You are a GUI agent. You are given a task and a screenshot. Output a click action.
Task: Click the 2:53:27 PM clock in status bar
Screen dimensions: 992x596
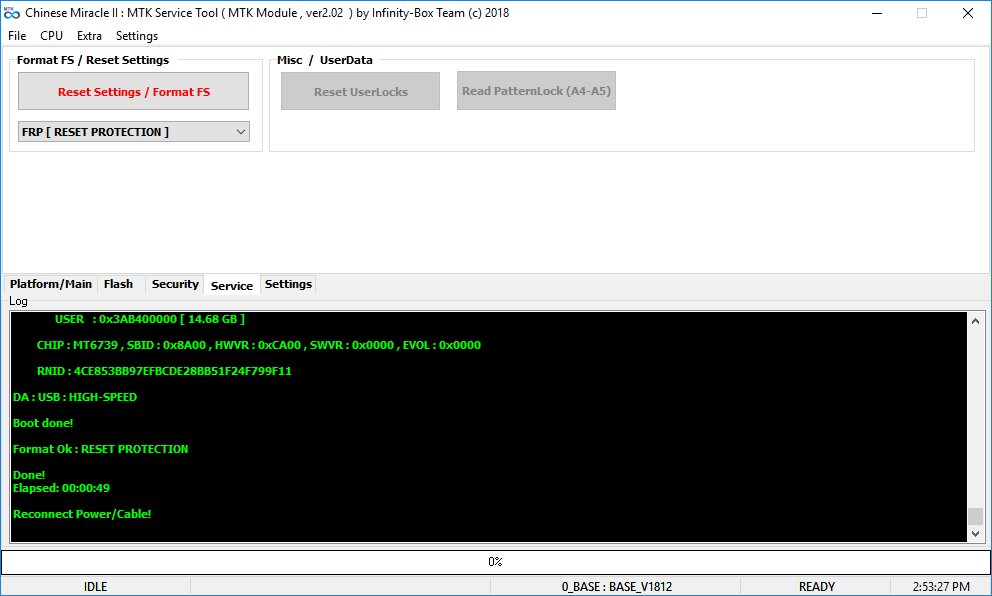(941, 587)
